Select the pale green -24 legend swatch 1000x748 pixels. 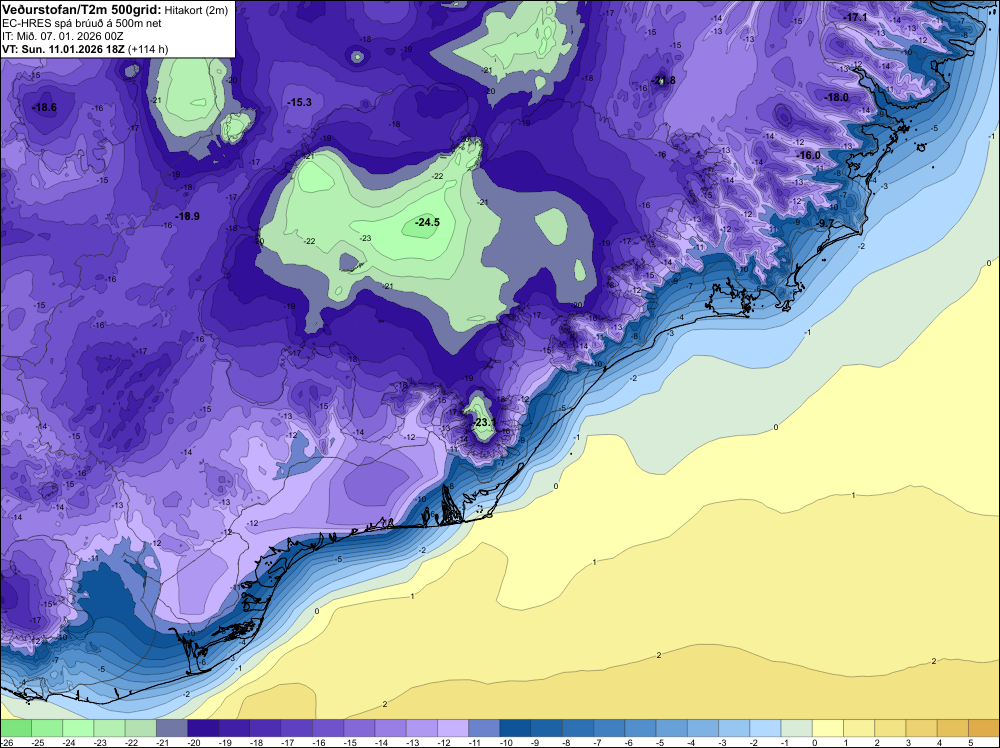pos(78,728)
